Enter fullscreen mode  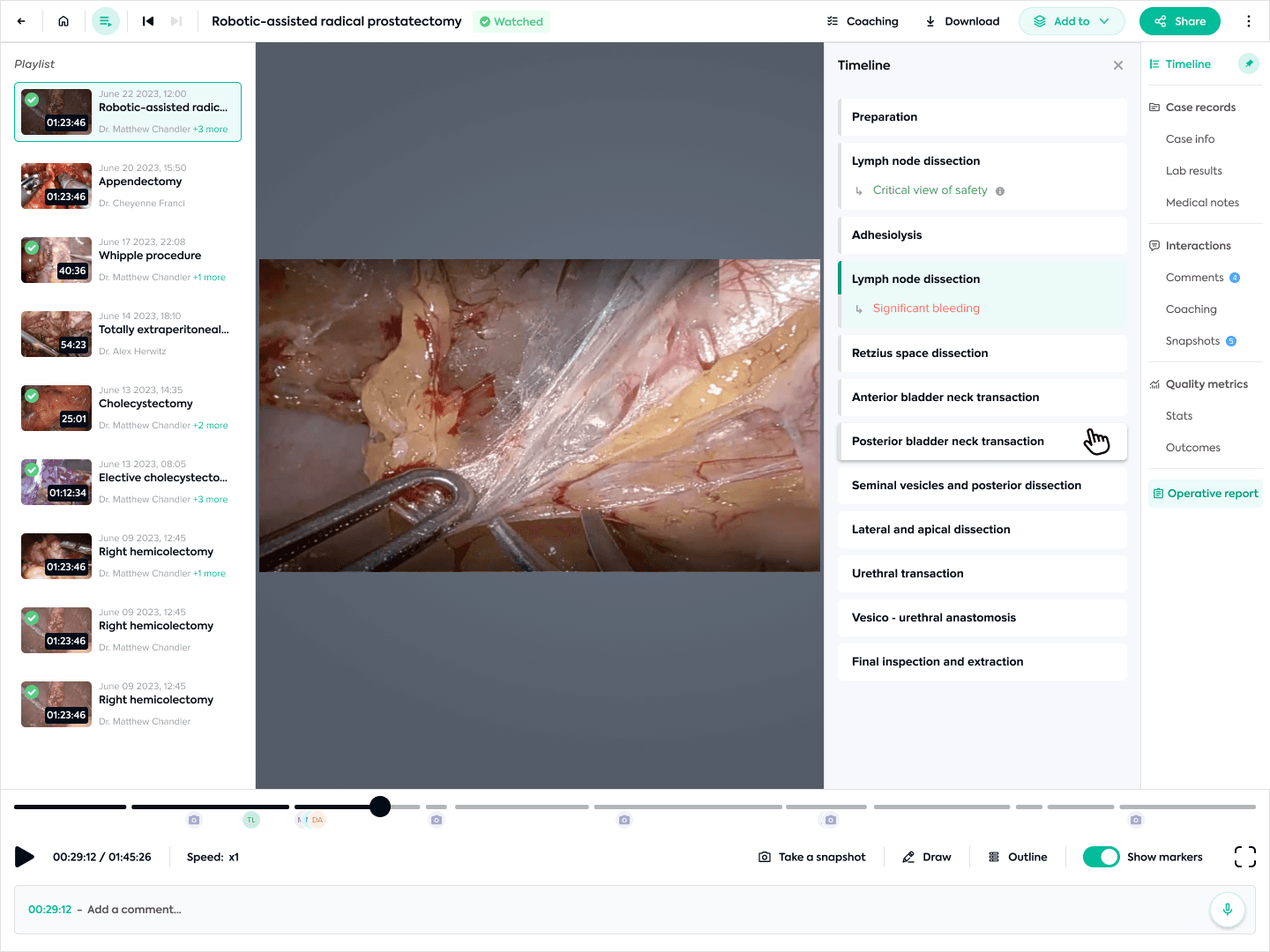coord(1245,857)
